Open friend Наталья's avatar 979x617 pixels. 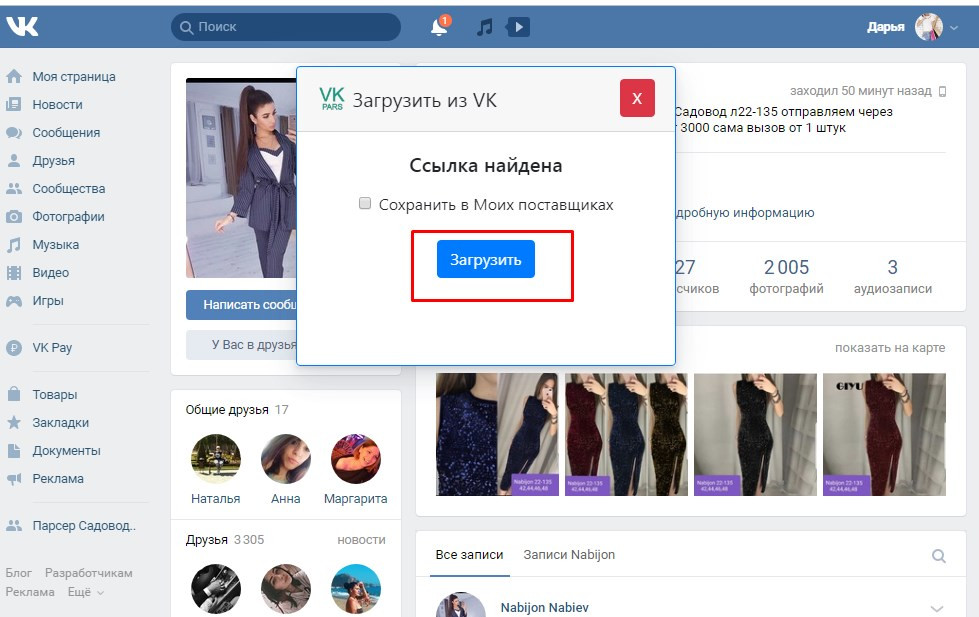(x=216, y=459)
